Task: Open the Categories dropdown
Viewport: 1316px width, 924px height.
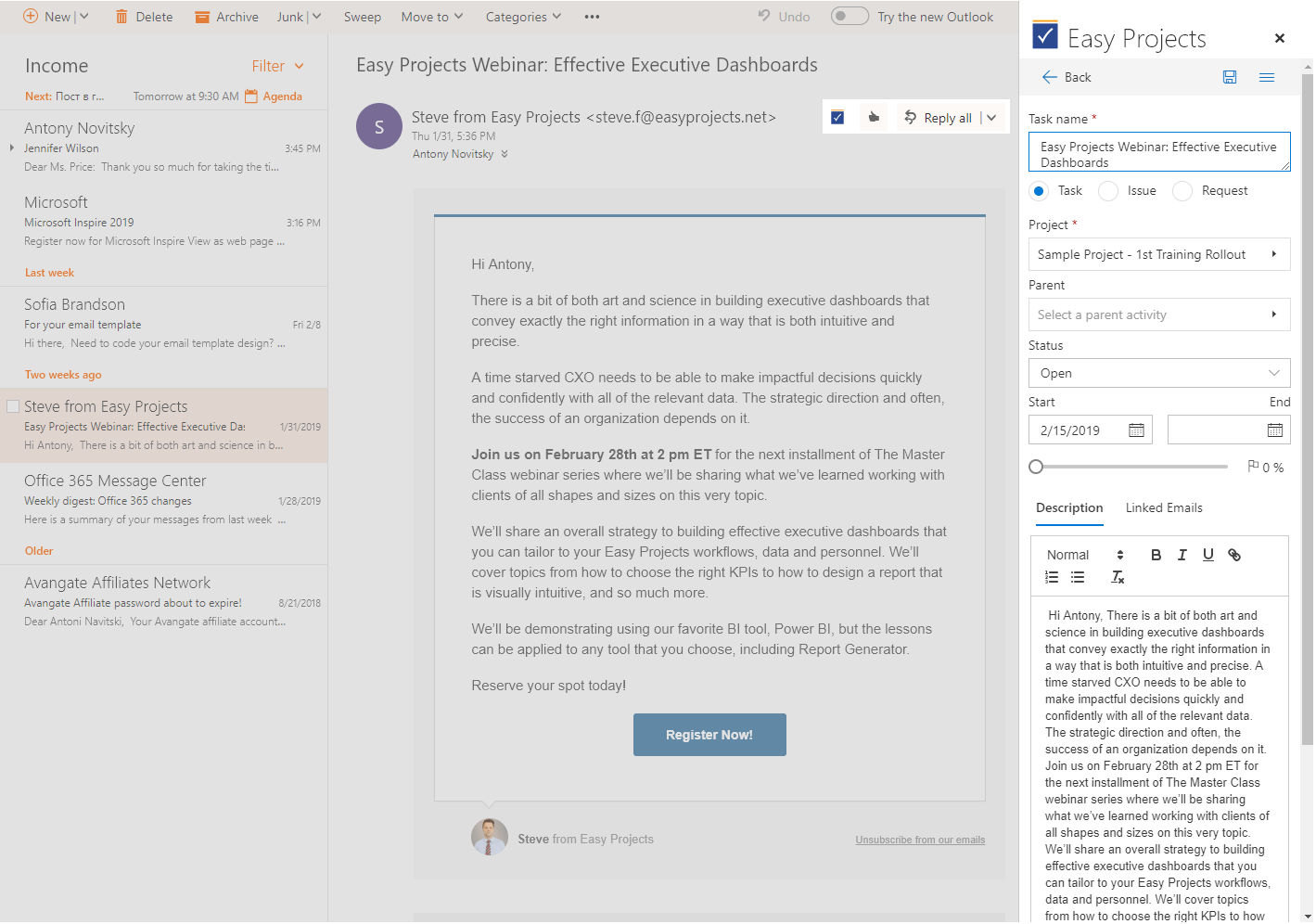Action: (524, 17)
